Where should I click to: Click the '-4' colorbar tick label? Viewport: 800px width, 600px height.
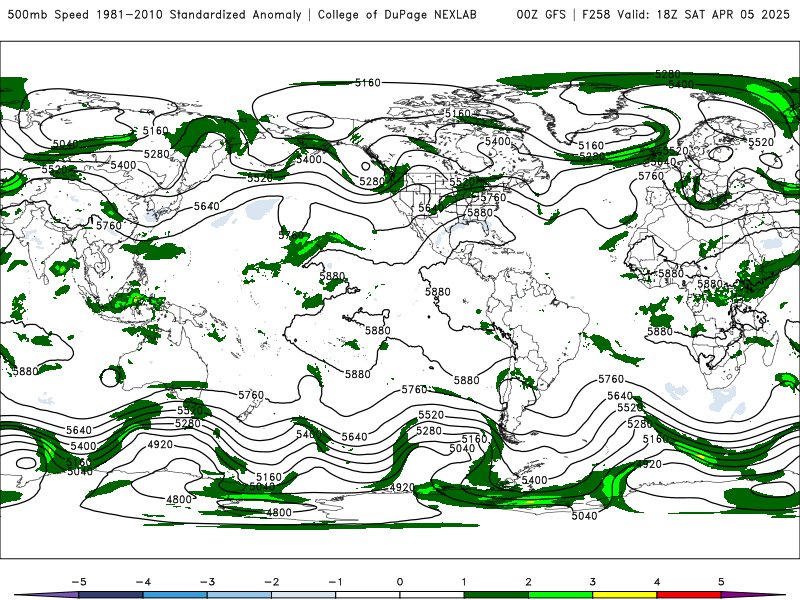tap(143, 582)
